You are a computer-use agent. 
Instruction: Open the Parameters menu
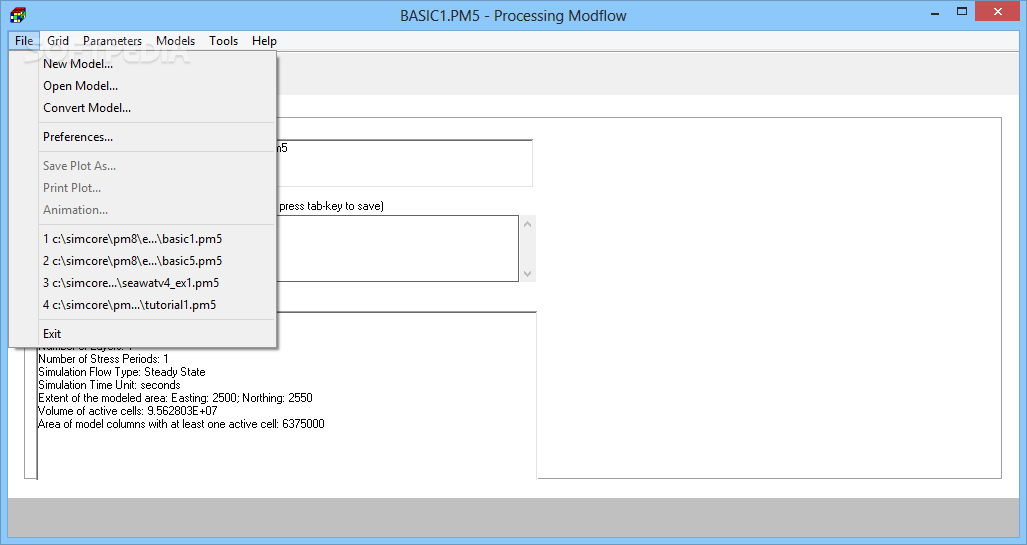[x=113, y=41]
